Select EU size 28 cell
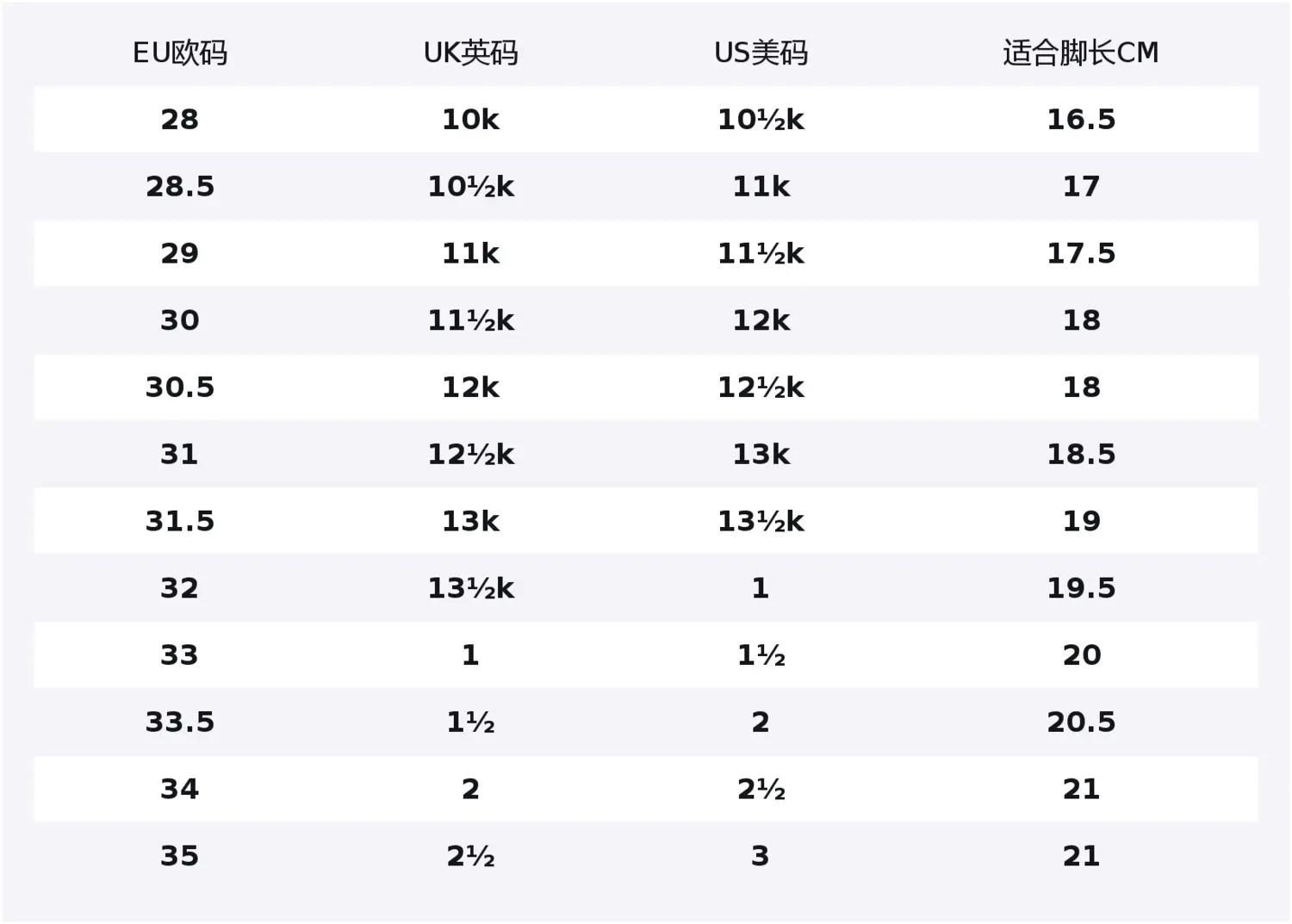1292x924 pixels. 180,120
